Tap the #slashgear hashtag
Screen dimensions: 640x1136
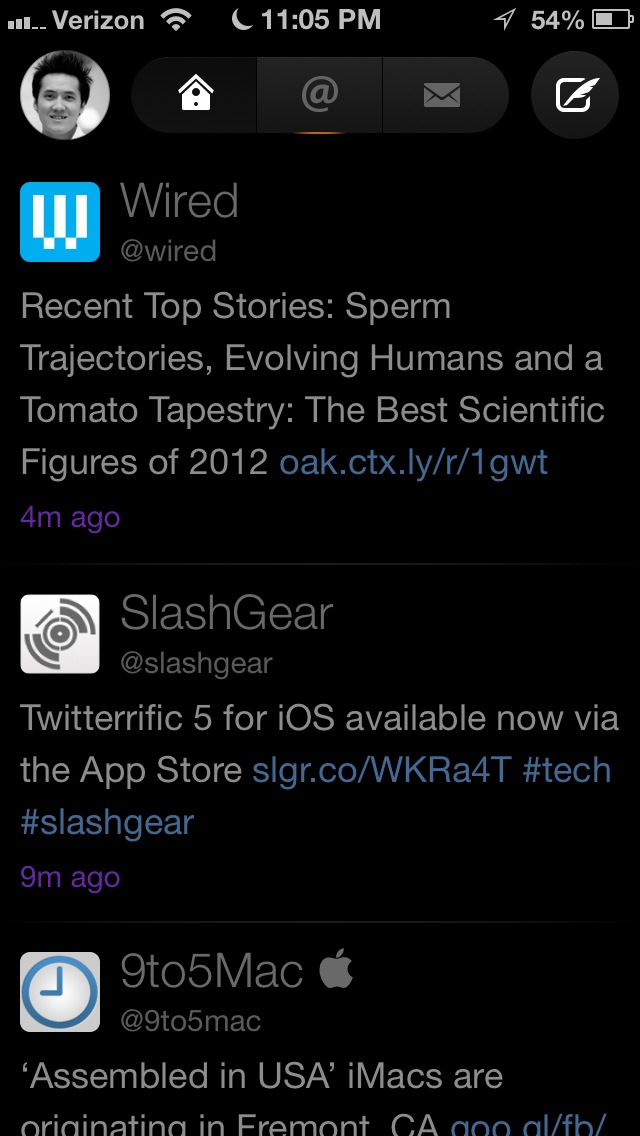pyautogui.click(x=107, y=822)
